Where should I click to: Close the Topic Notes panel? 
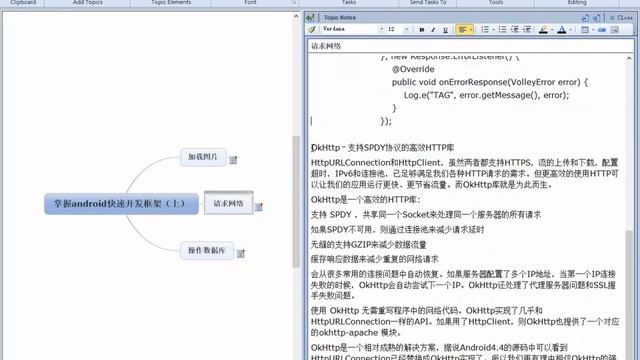(x=621, y=18)
